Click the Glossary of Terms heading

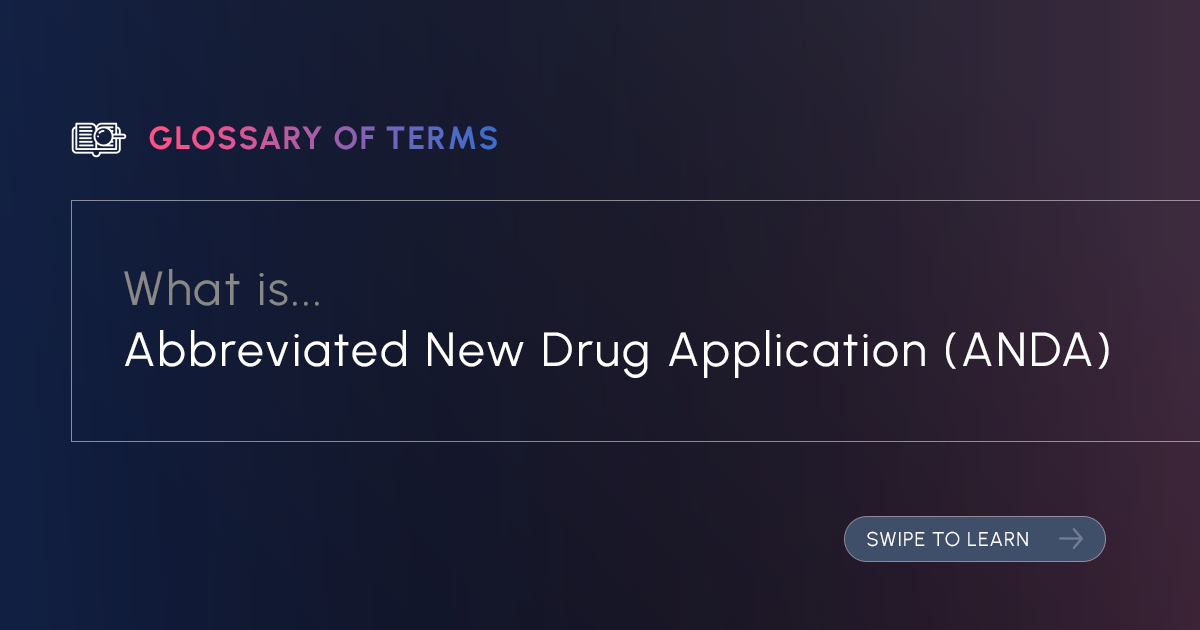tap(323, 139)
